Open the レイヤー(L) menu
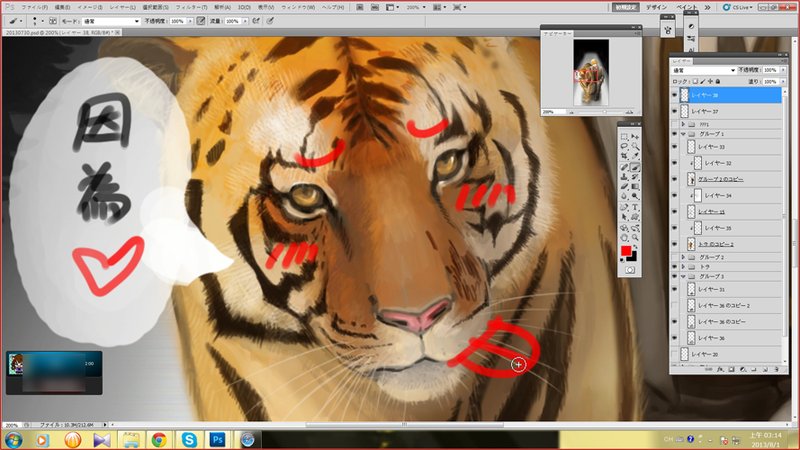Screen dimensions: 800x450 pyautogui.click(x=122, y=7)
